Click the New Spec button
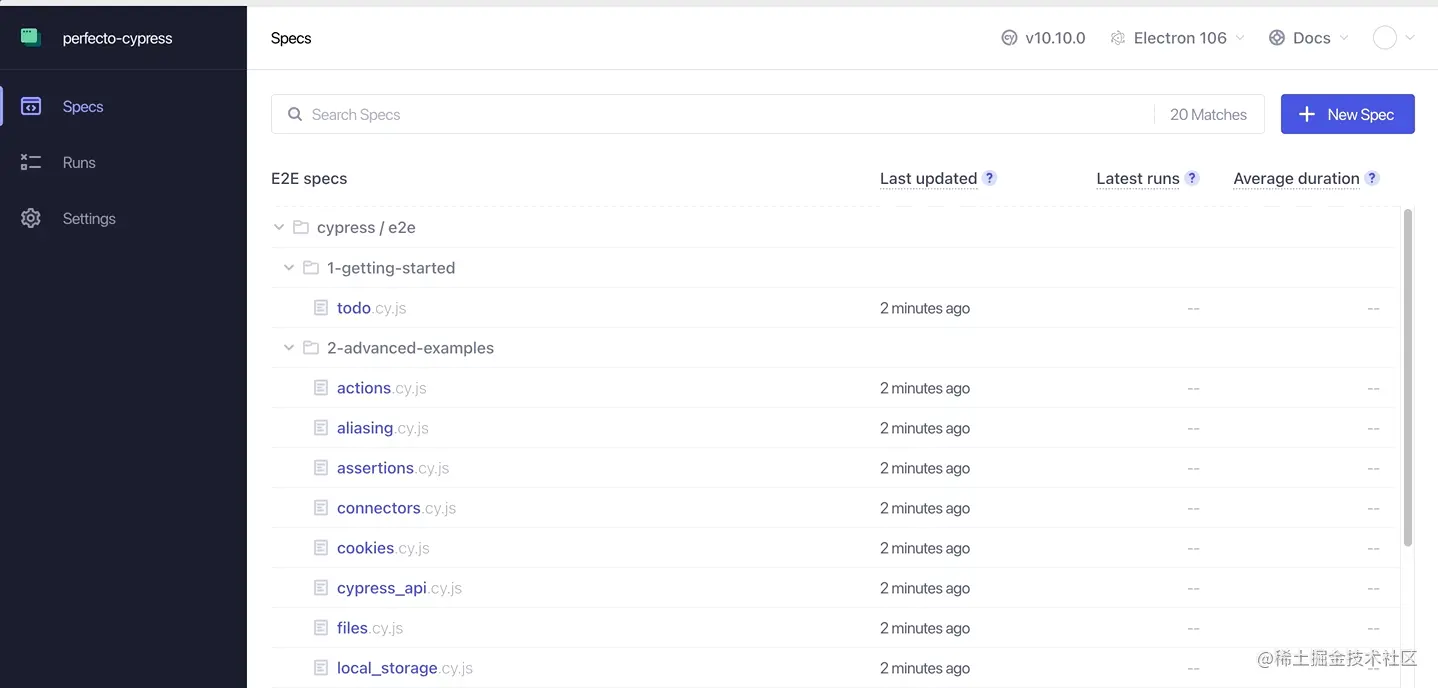The width and height of the screenshot is (1438, 688). click(1347, 114)
